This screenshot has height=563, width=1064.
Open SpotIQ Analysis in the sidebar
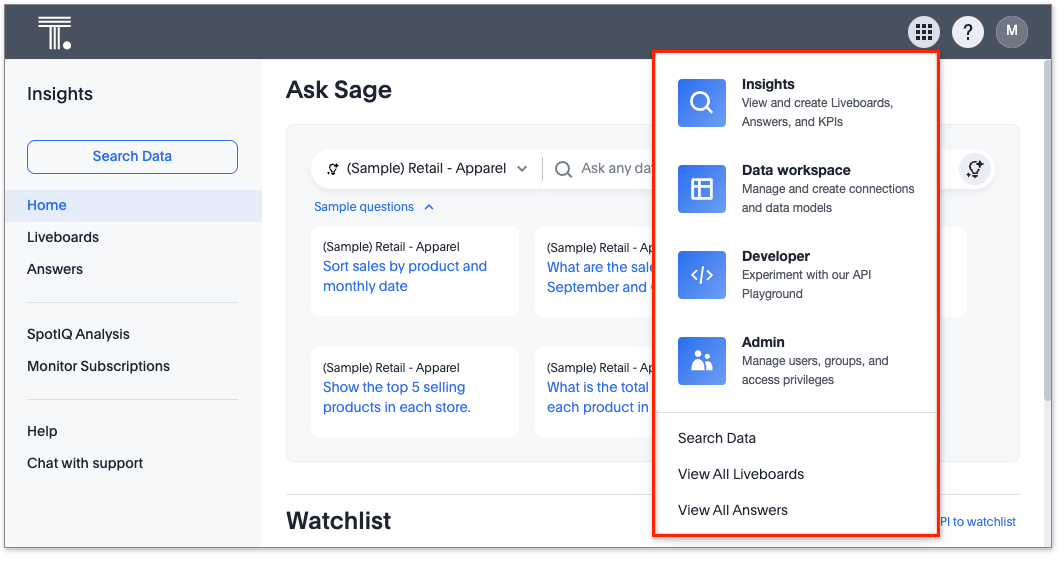pos(78,334)
